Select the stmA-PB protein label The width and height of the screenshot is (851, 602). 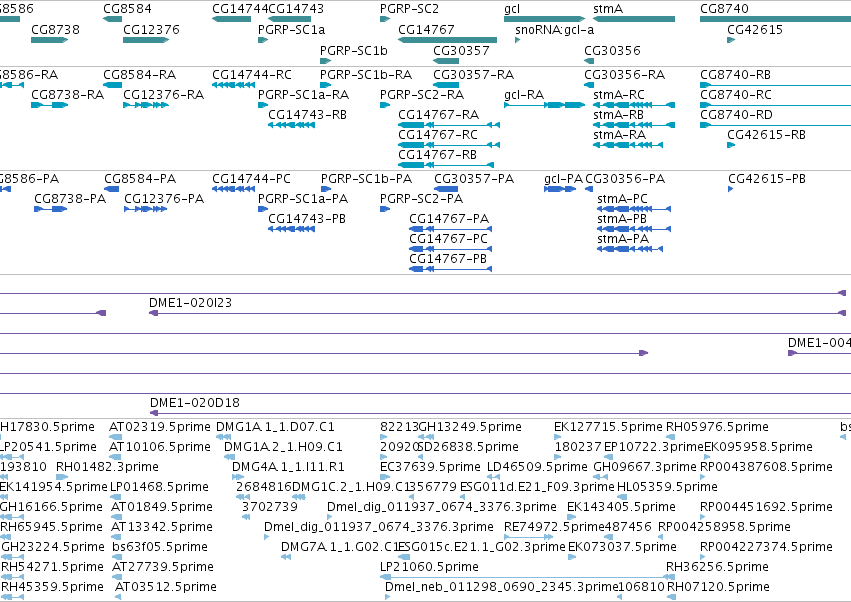[622, 219]
